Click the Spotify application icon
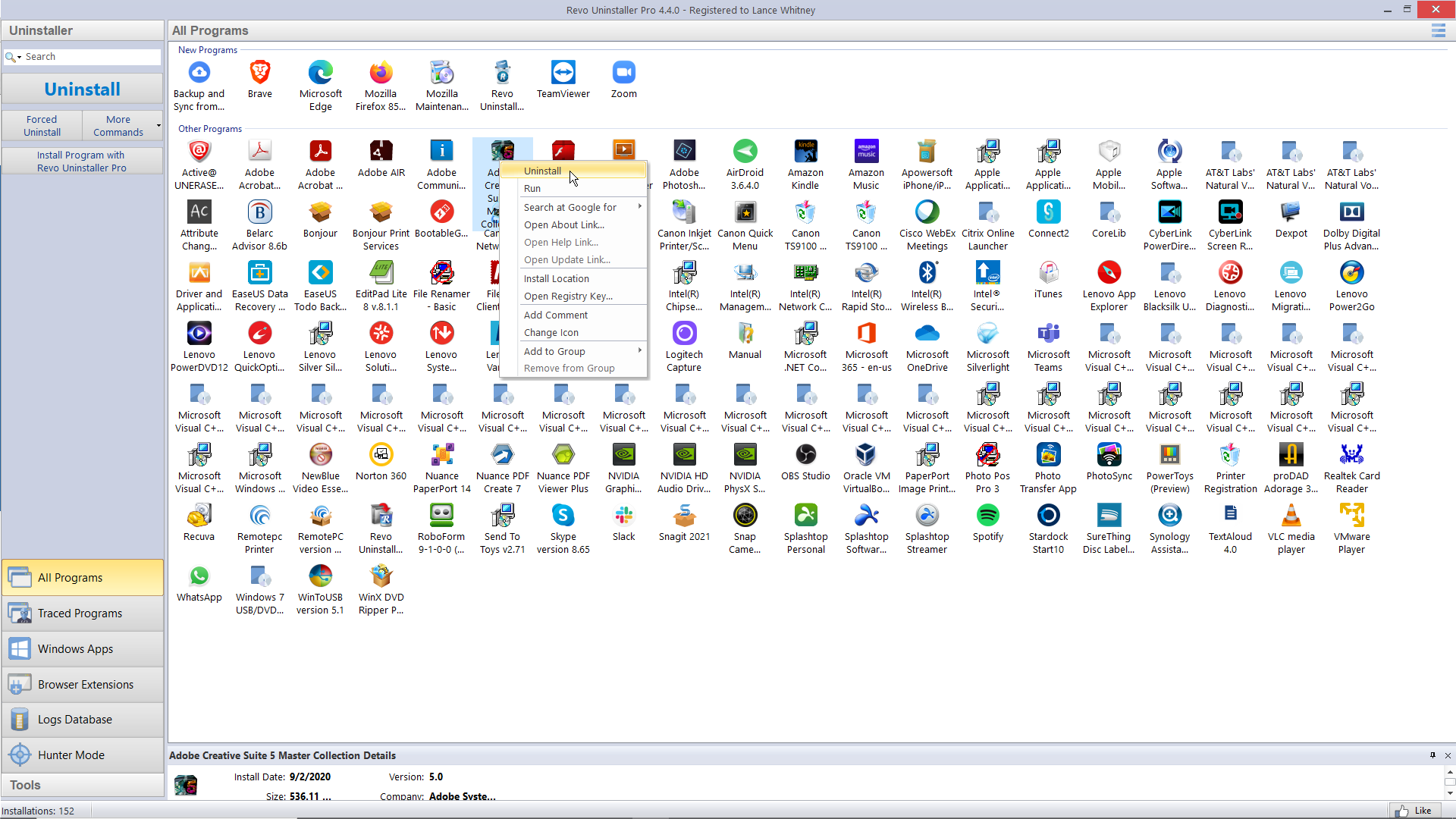The width and height of the screenshot is (1456, 819). (x=988, y=515)
